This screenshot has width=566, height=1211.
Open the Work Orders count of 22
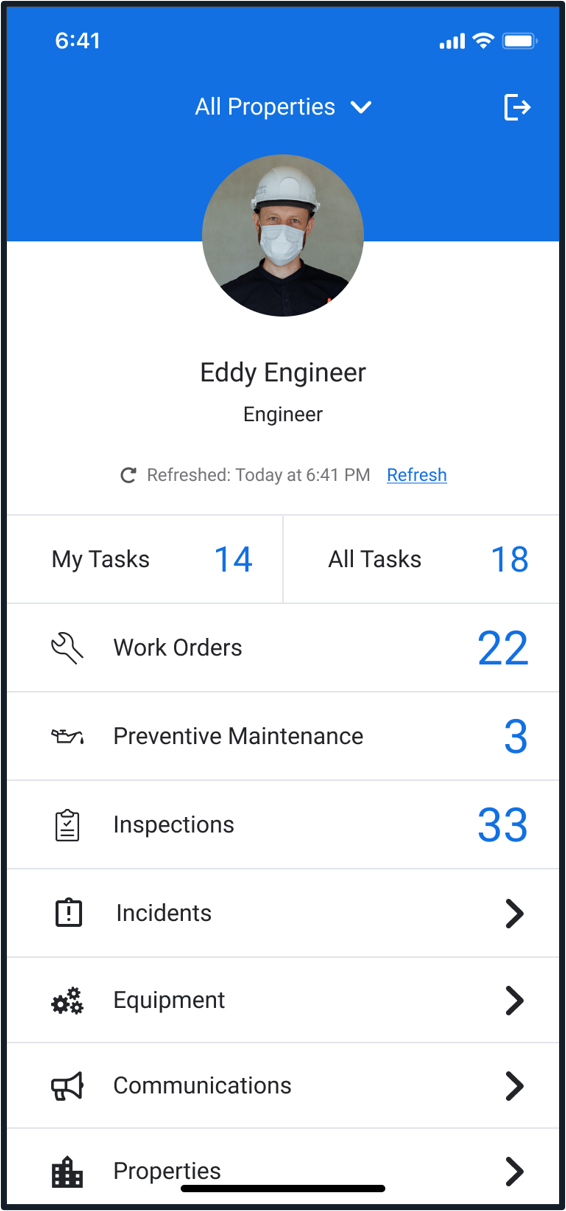[x=503, y=648]
